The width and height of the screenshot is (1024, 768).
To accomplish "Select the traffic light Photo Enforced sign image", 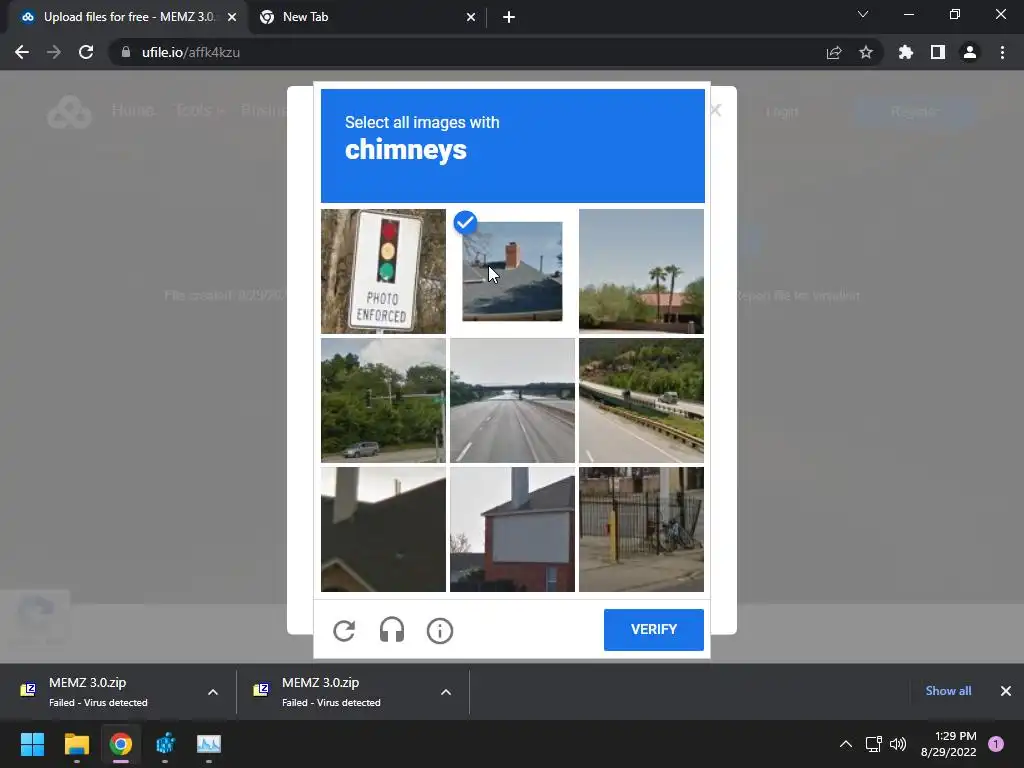I will tap(383, 271).
